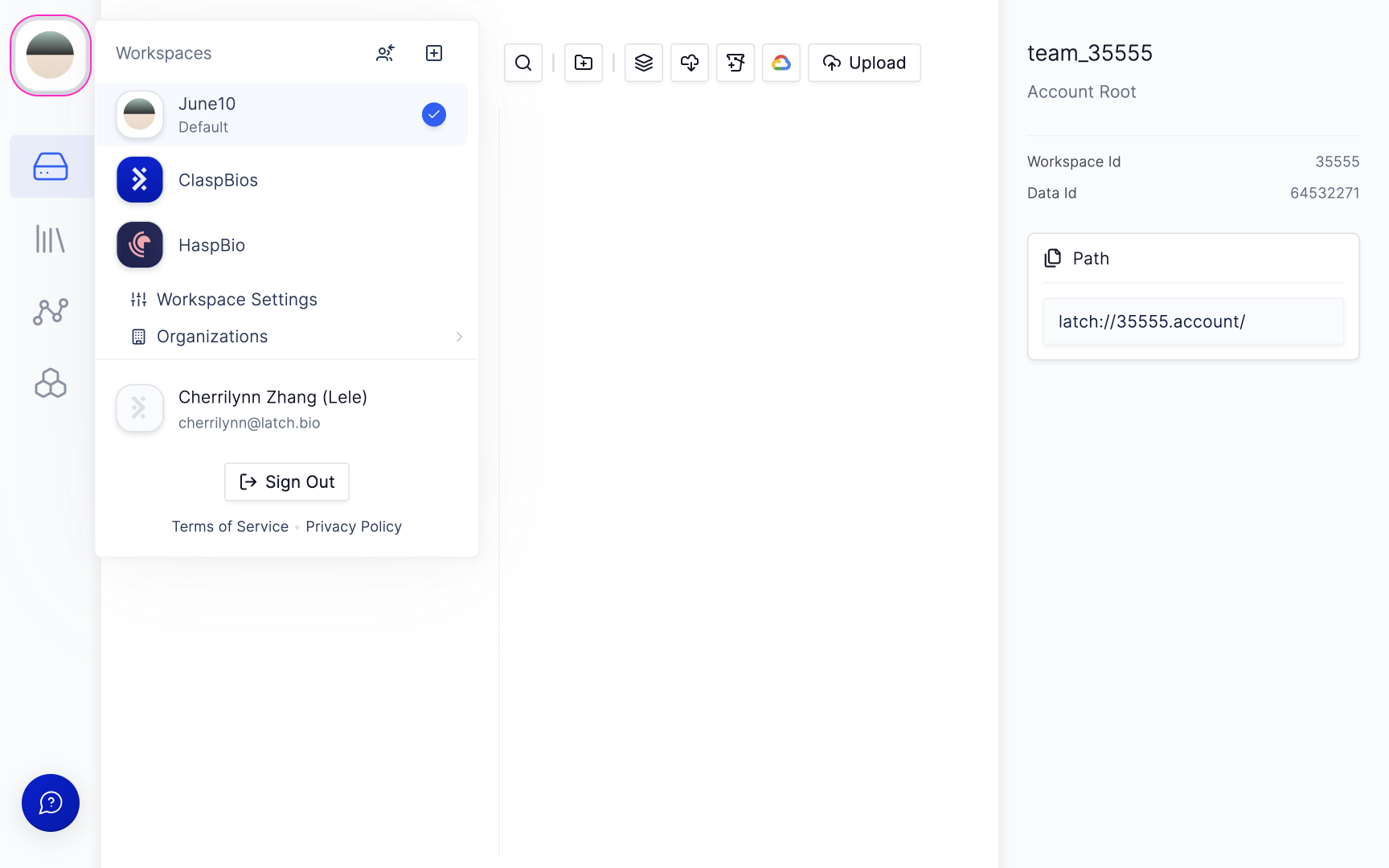Open the Terms of Service link
The height and width of the screenshot is (868, 1389).
[x=230, y=526]
